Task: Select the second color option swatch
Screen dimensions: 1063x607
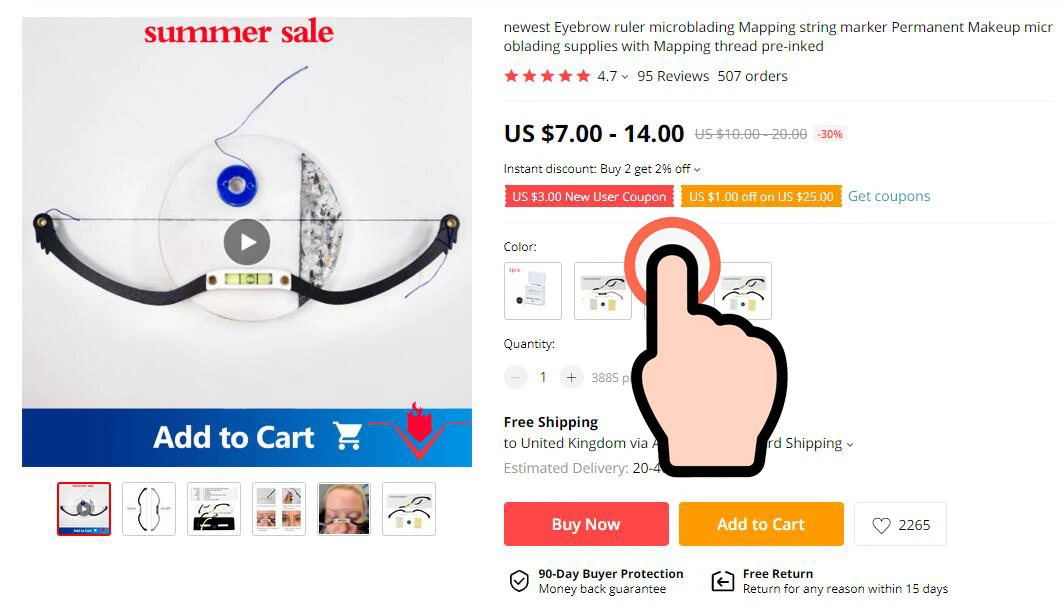Action: click(x=602, y=291)
